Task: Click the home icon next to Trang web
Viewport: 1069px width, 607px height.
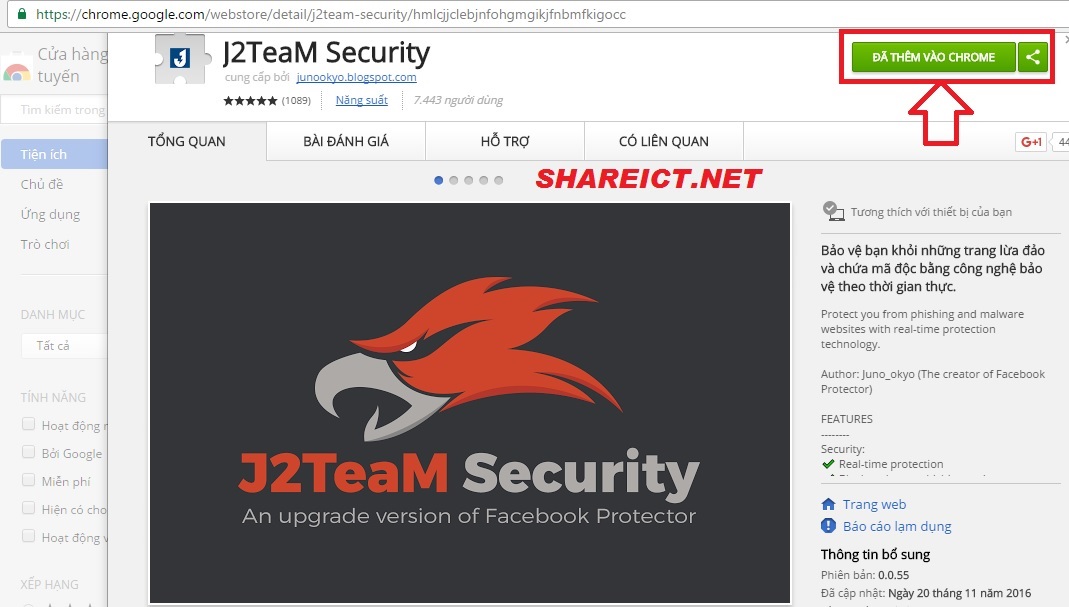Action: point(828,504)
